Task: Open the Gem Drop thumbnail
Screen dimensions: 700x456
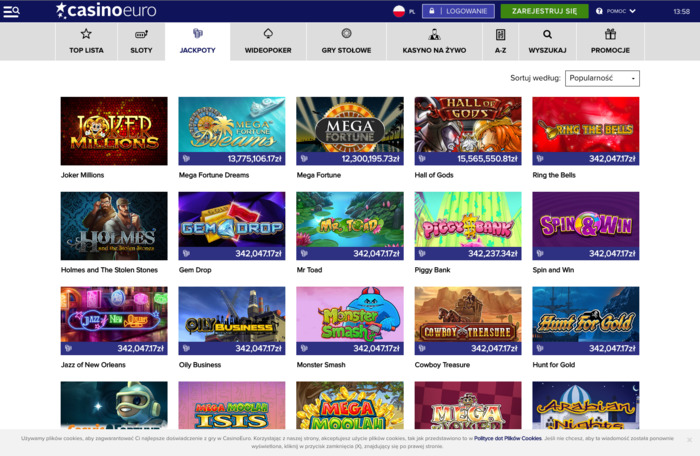Action: (232, 226)
